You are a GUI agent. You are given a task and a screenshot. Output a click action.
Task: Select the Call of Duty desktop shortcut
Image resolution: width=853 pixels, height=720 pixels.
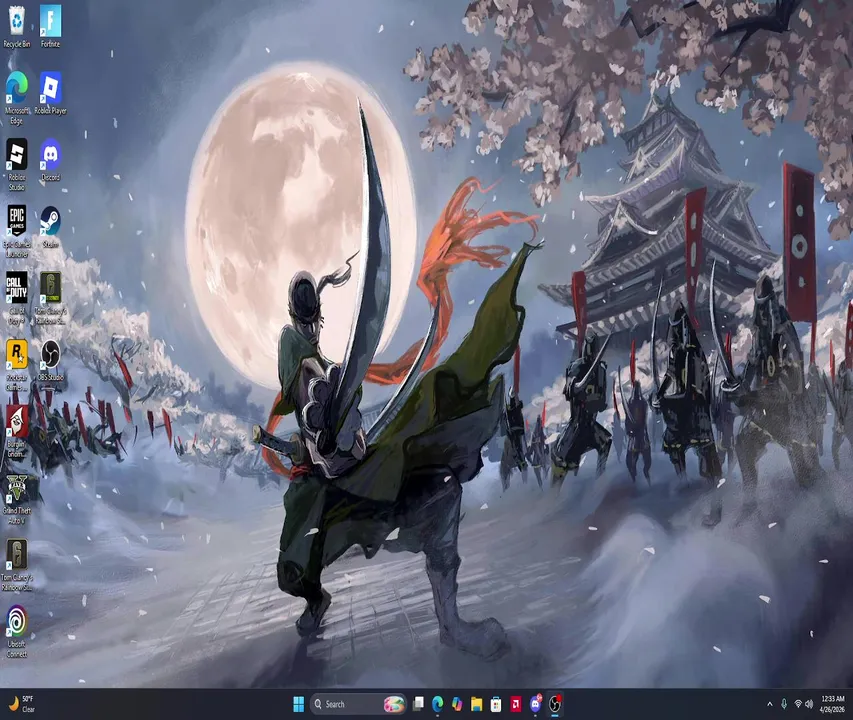pyautogui.click(x=17, y=298)
